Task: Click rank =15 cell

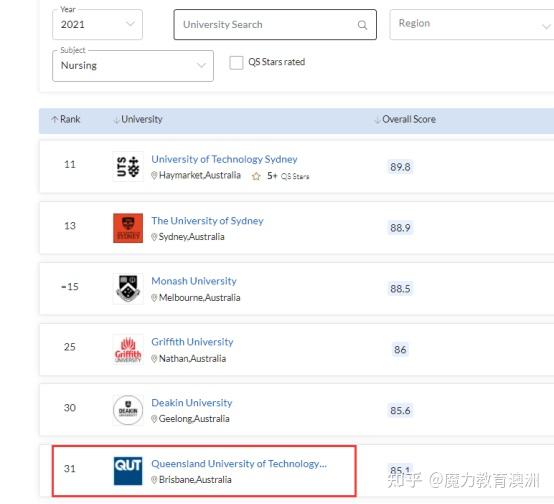Action: pos(70,287)
